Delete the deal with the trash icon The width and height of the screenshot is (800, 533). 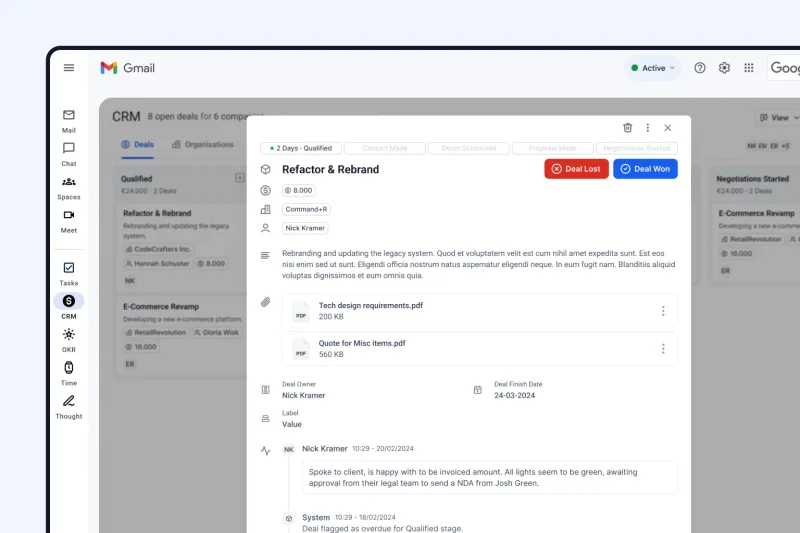628,128
